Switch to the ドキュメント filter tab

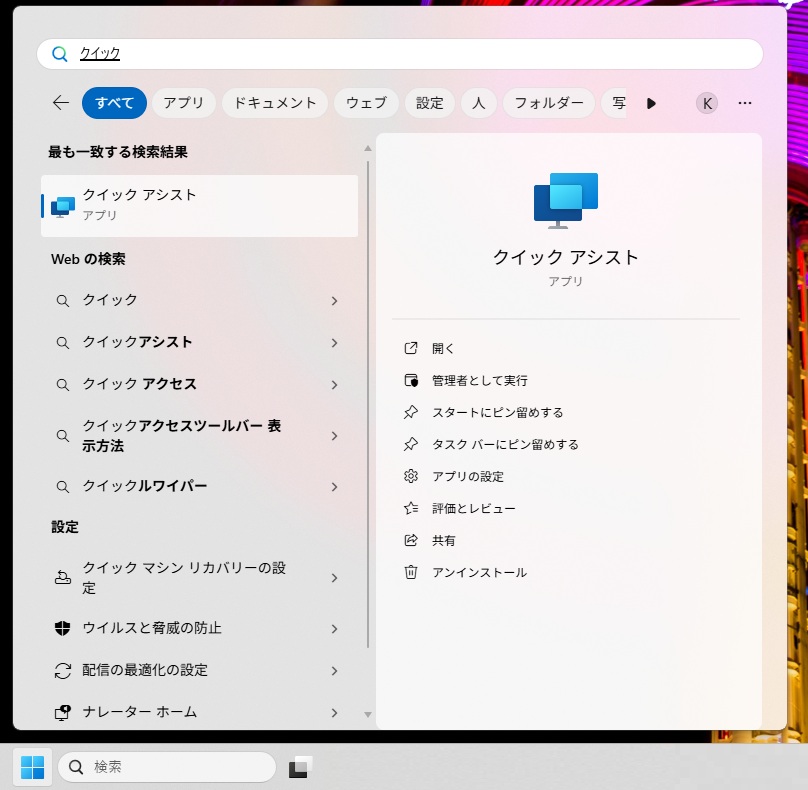(275, 103)
